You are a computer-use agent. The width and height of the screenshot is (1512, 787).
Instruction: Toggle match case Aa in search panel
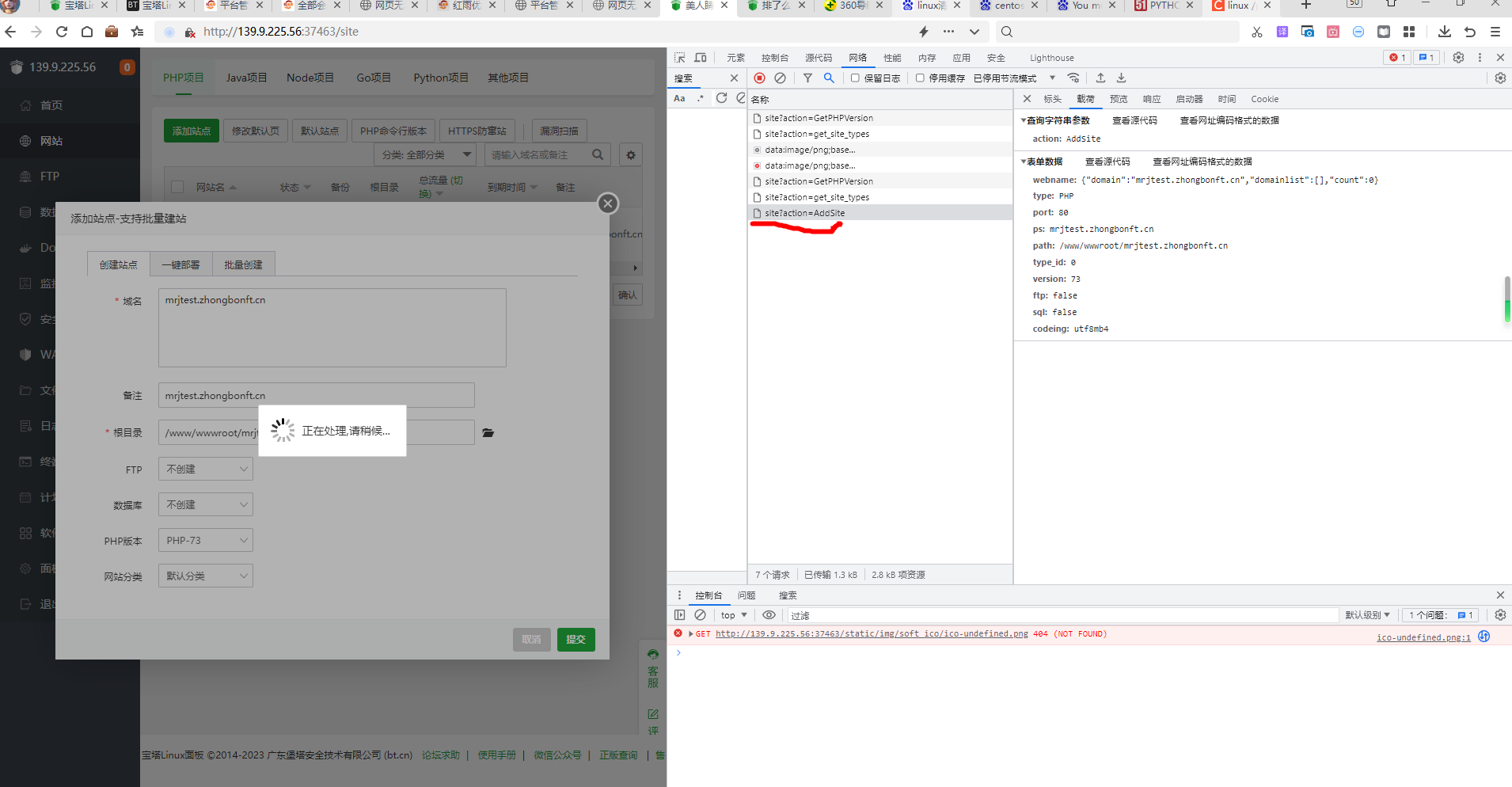(679, 98)
